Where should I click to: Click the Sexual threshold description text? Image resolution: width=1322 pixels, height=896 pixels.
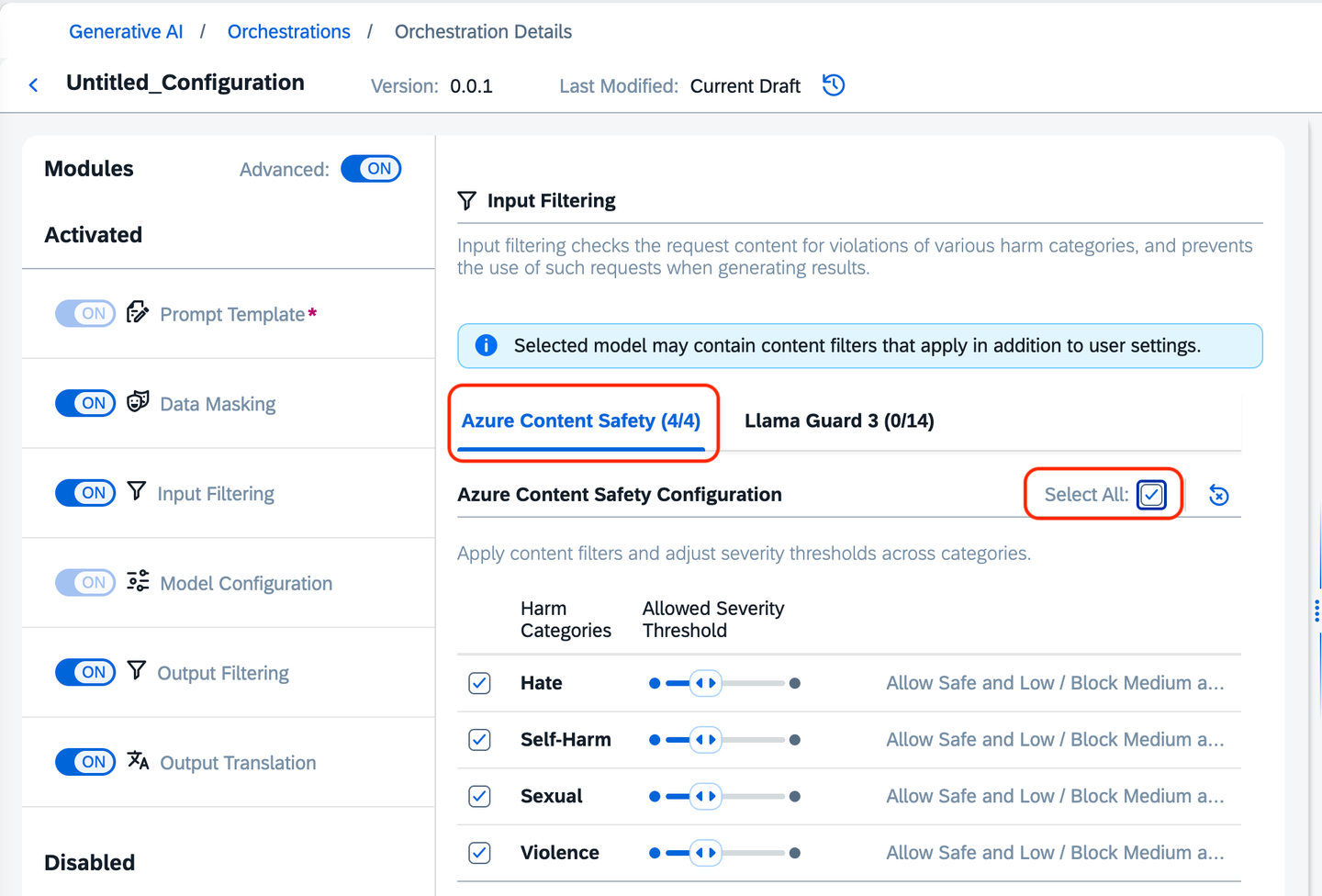[x=1055, y=796]
